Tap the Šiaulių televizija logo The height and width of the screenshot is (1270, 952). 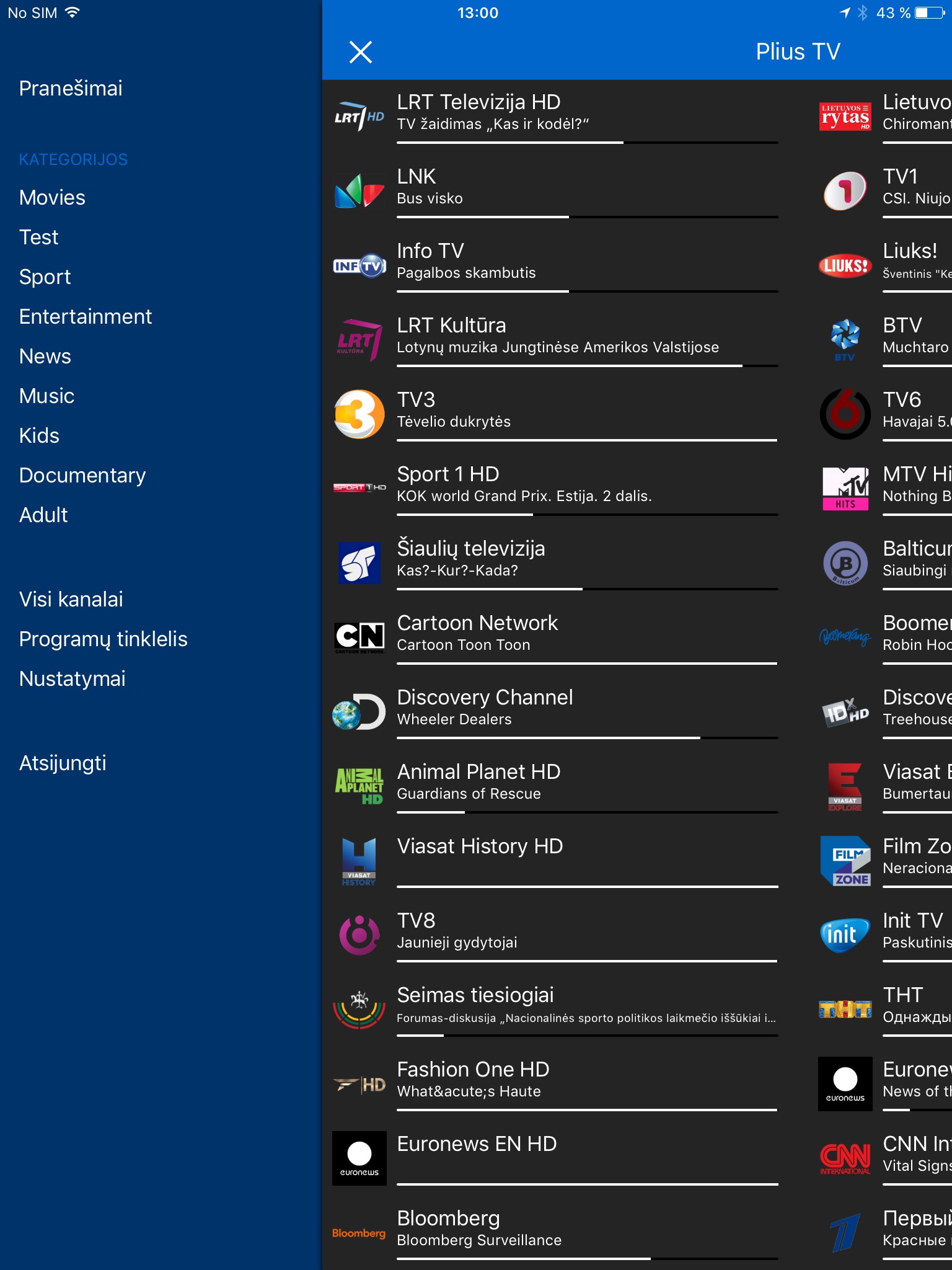359,563
